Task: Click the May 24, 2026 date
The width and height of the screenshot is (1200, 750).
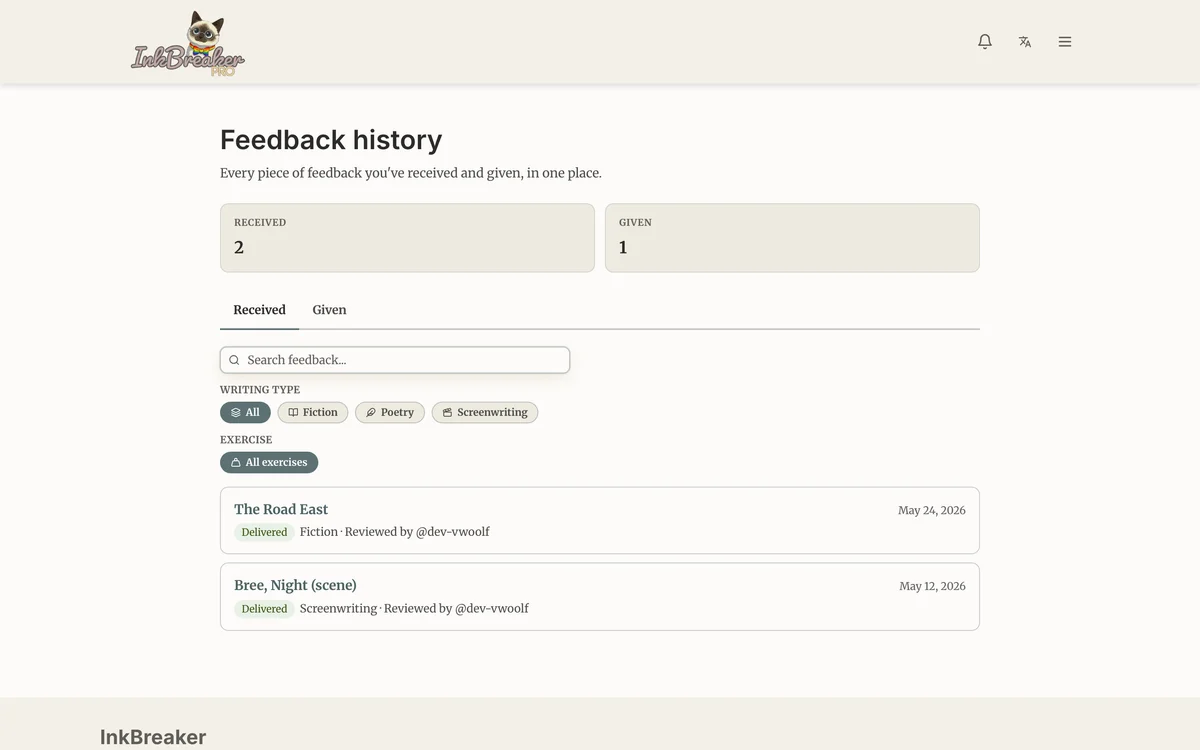Action: (x=932, y=510)
